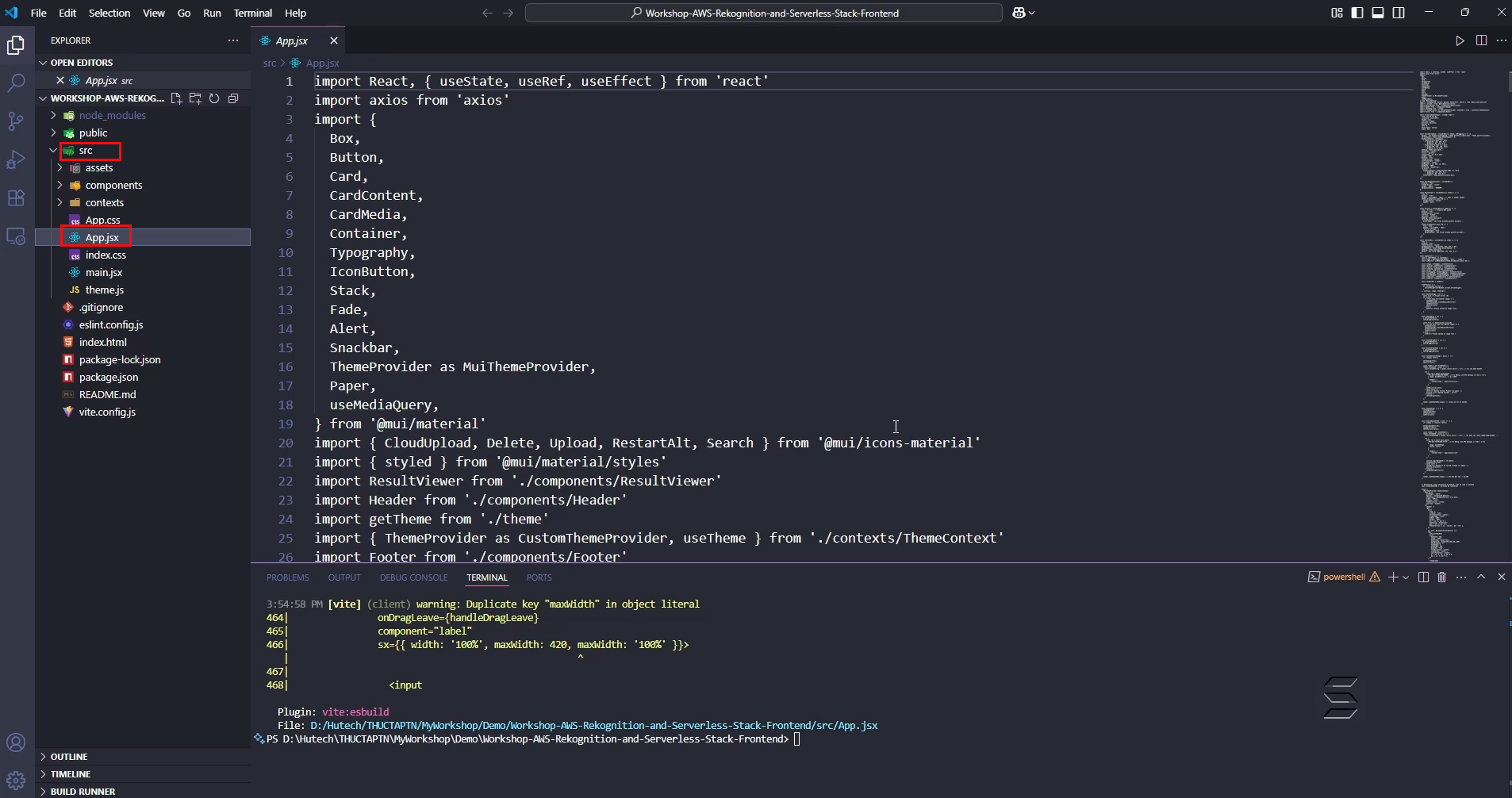The width and height of the screenshot is (1512, 798).
Task: Open Explorer views and more actions menu
Action: pyautogui.click(x=233, y=40)
